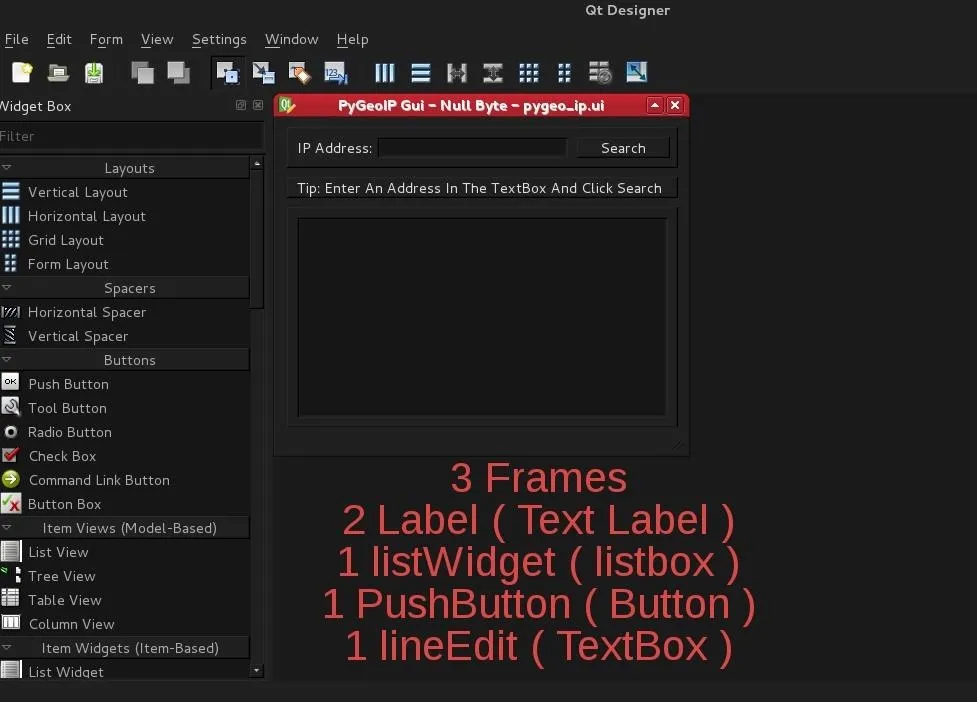Apply Lay Out in a Form Layout
This screenshot has height=702, width=977.
(565, 73)
